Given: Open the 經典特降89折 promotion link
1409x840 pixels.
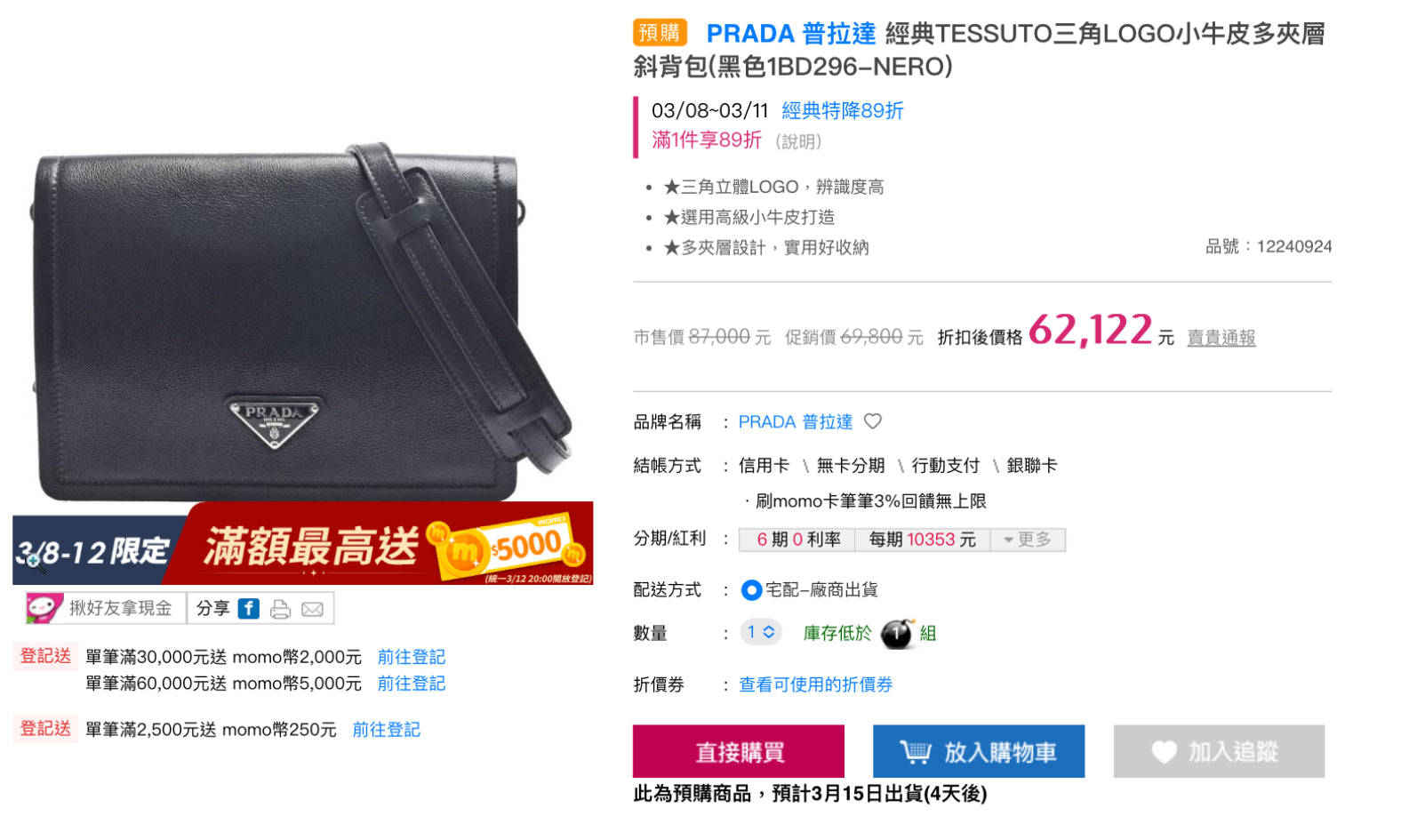Looking at the screenshot, I should click(x=842, y=110).
